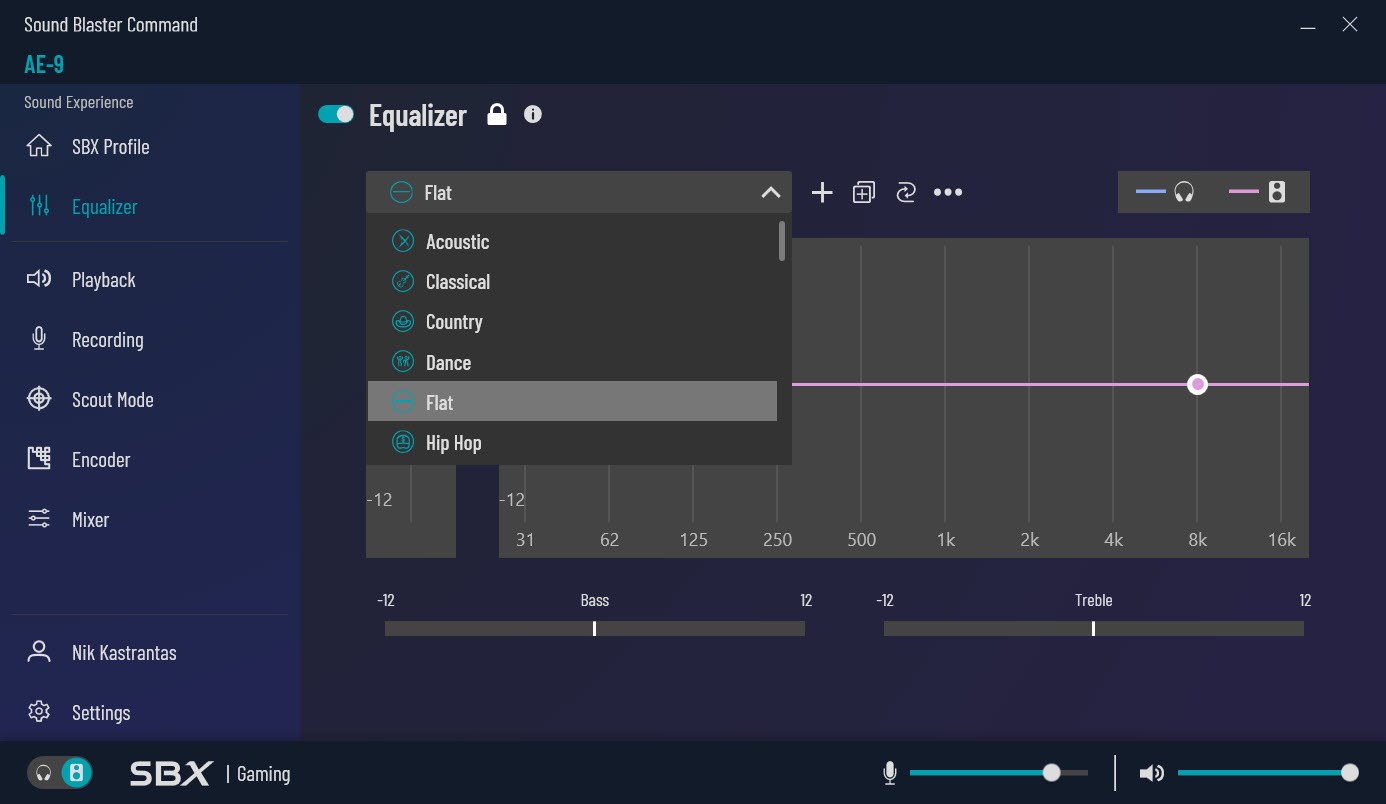Image resolution: width=1386 pixels, height=804 pixels.
Task: Mute the microphone icon
Action: click(x=890, y=773)
